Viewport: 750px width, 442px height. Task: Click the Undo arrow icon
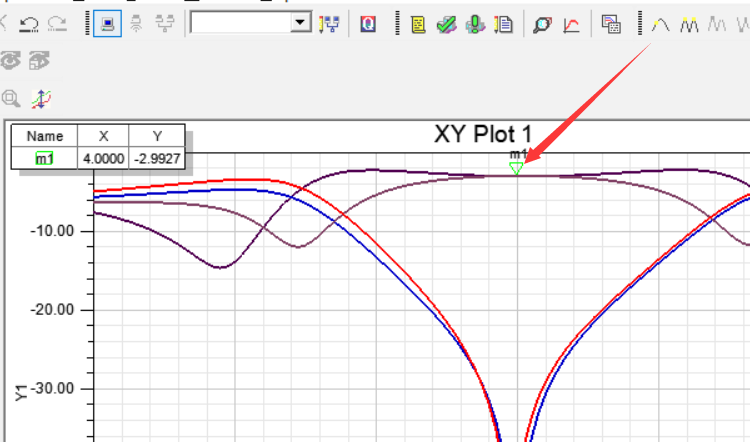click(x=28, y=23)
